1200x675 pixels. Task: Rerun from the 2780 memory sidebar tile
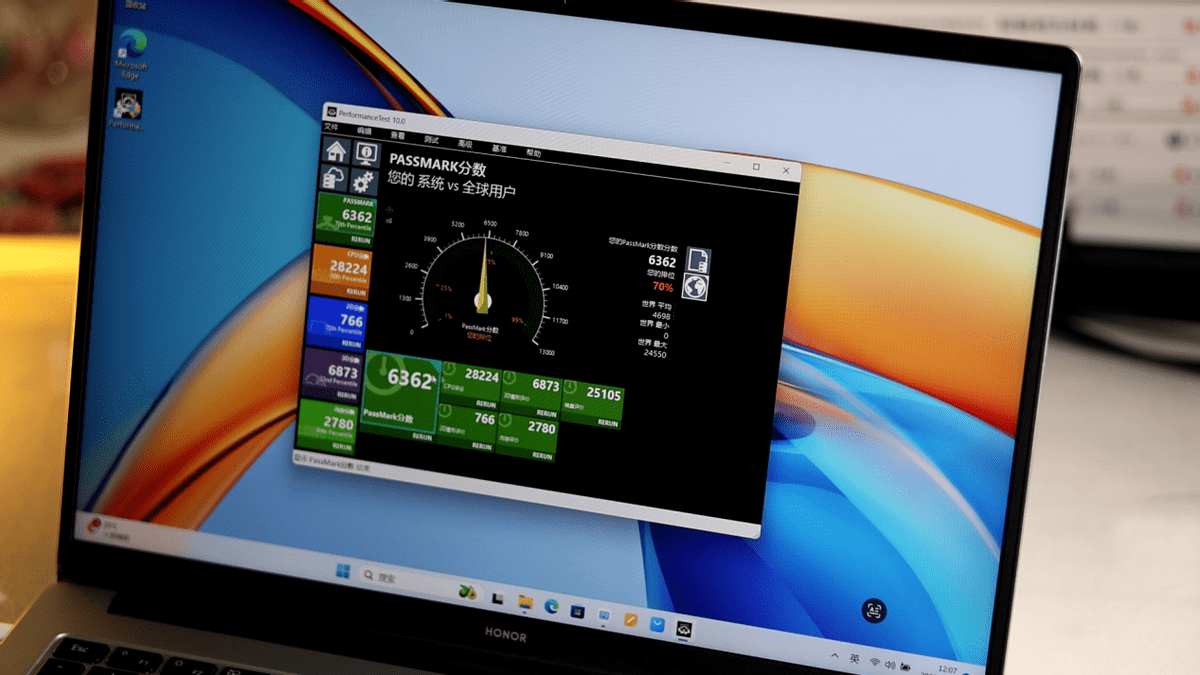coord(343,448)
